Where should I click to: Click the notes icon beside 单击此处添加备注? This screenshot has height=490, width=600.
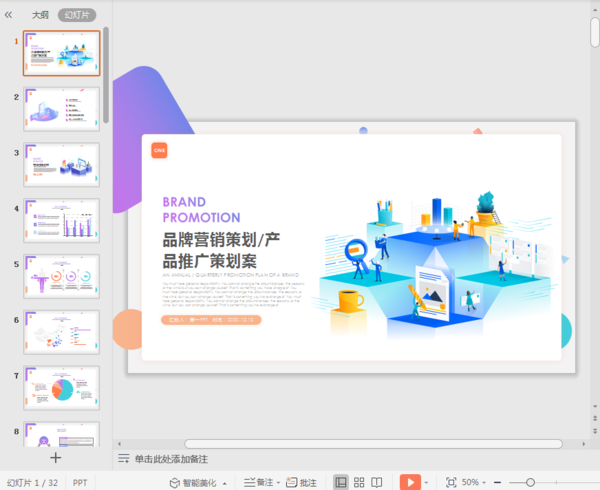click(123, 459)
